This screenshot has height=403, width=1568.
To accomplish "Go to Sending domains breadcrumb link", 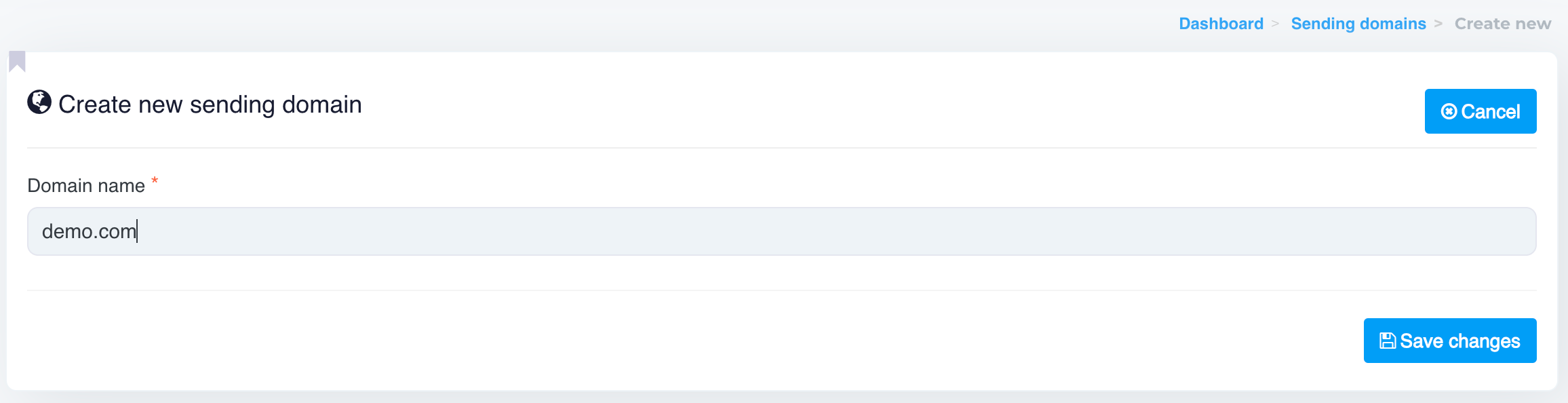I will pyautogui.click(x=1358, y=24).
